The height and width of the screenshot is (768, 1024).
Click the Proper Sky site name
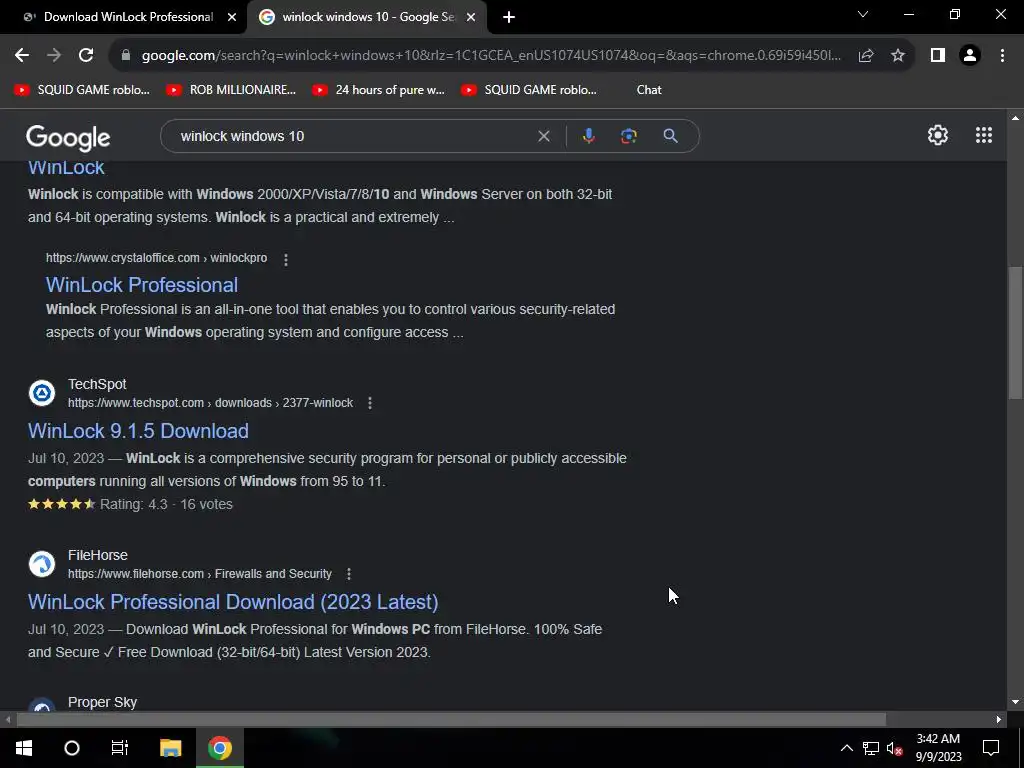point(103,702)
